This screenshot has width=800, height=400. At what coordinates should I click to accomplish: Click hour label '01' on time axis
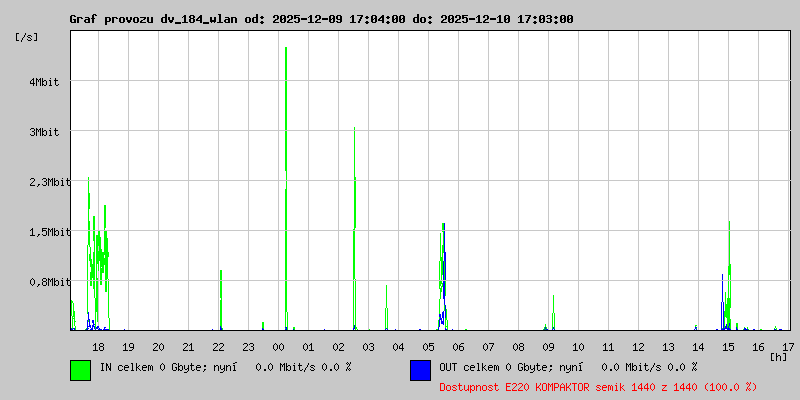pyautogui.click(x=308, y=347)
